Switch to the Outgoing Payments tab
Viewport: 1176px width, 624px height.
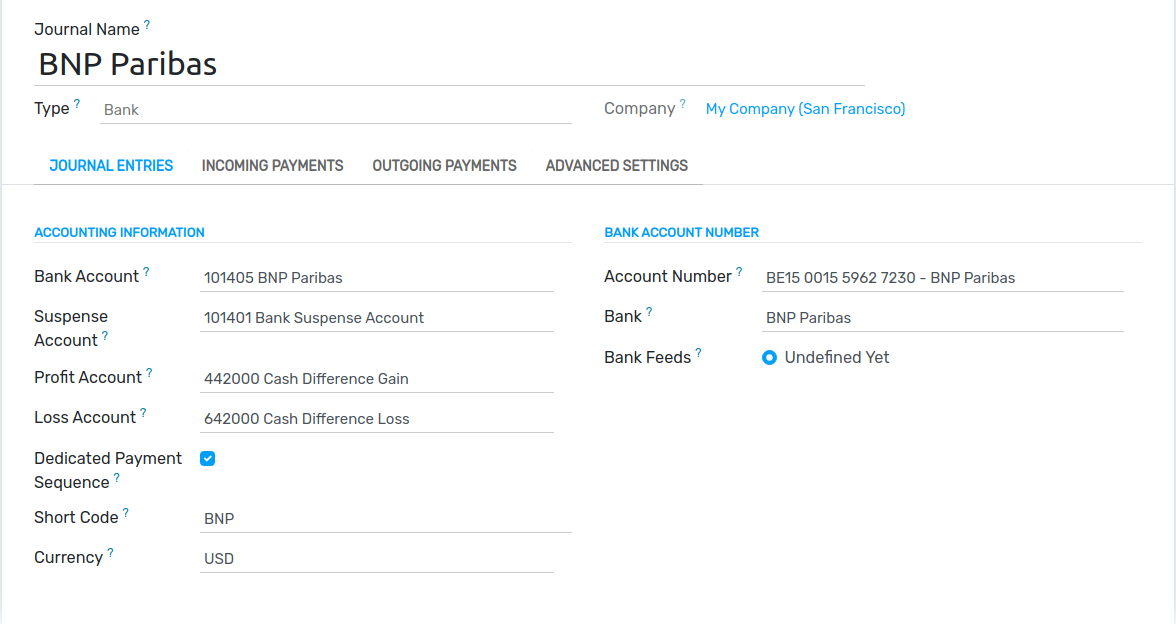tap(445, 166)
